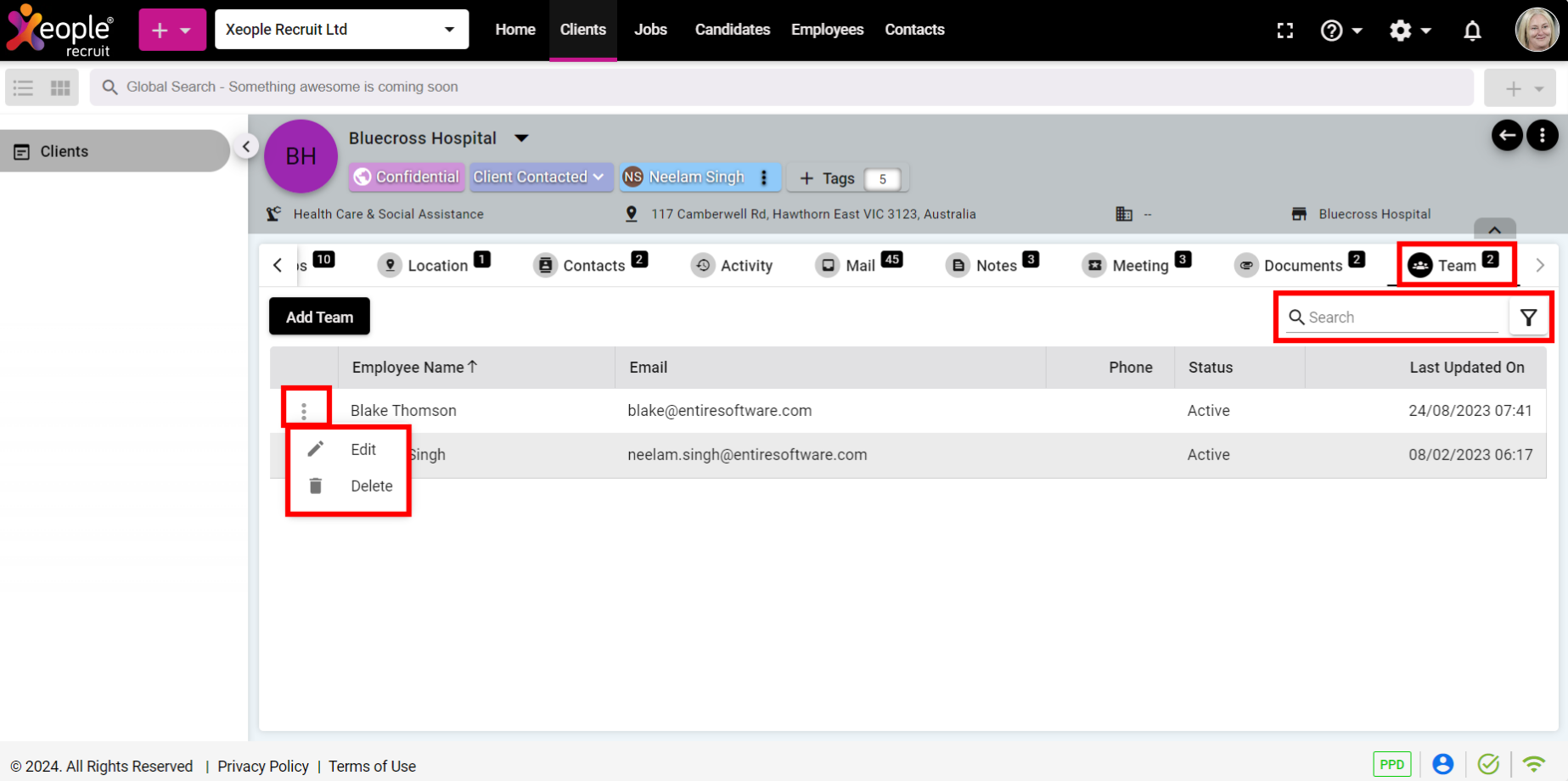Screen dimensions: 1568x781
Task: Click the store icon beside Bluecross Hospital
Action: click(1299, 214)
